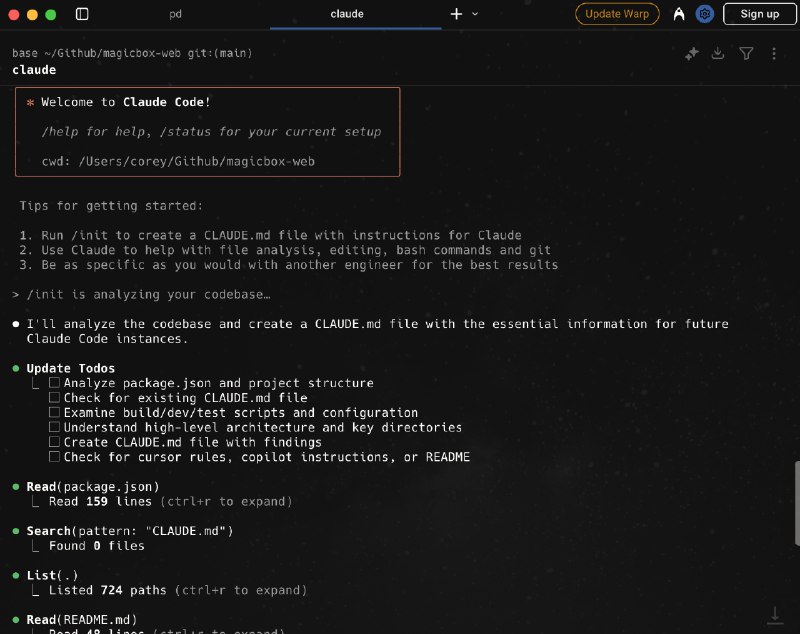The image size is (800, 634).
Task: Click tip 2 about file analysis
Action: 285,250
